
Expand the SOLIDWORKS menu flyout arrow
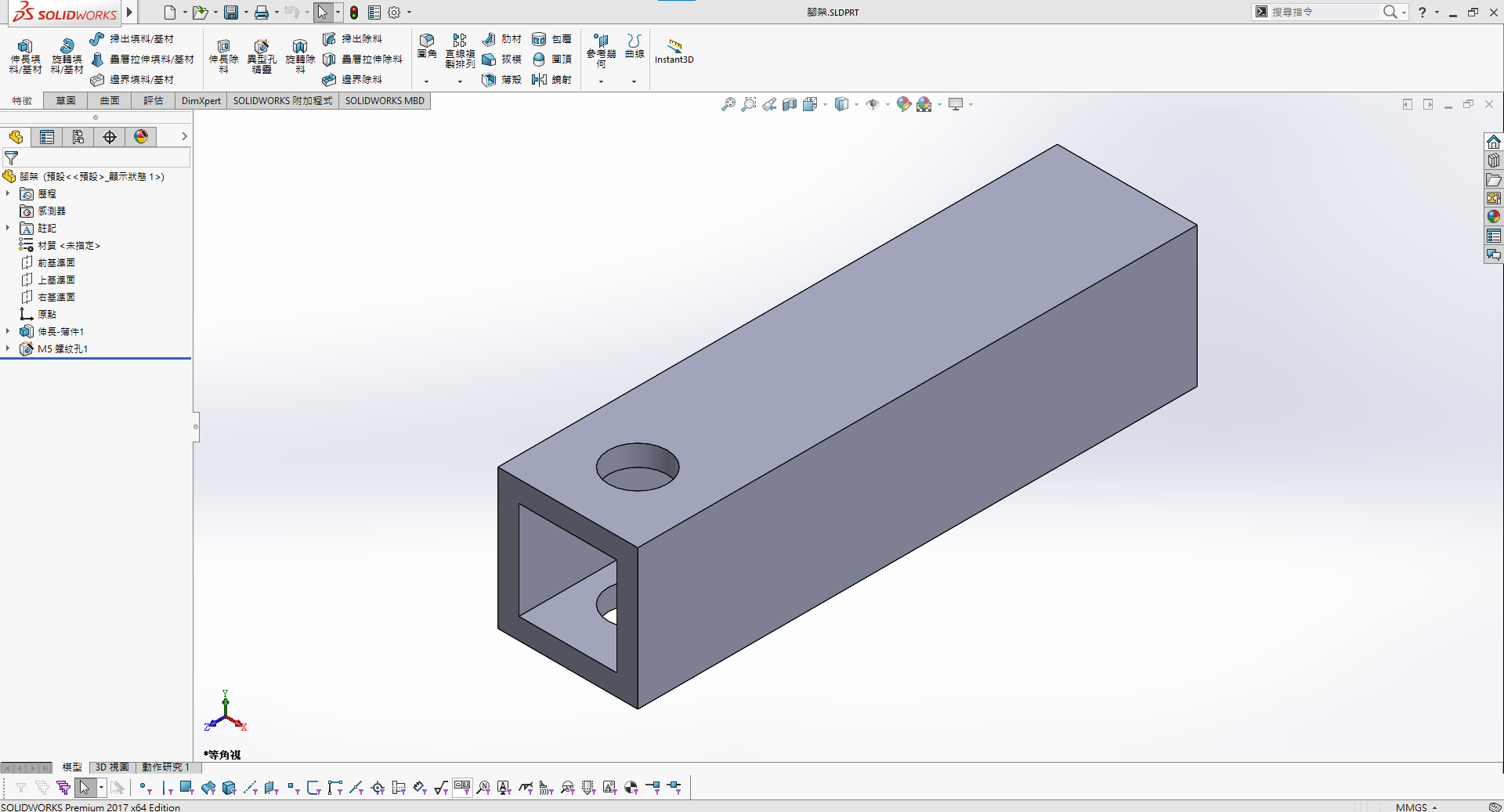pos(129,12)
